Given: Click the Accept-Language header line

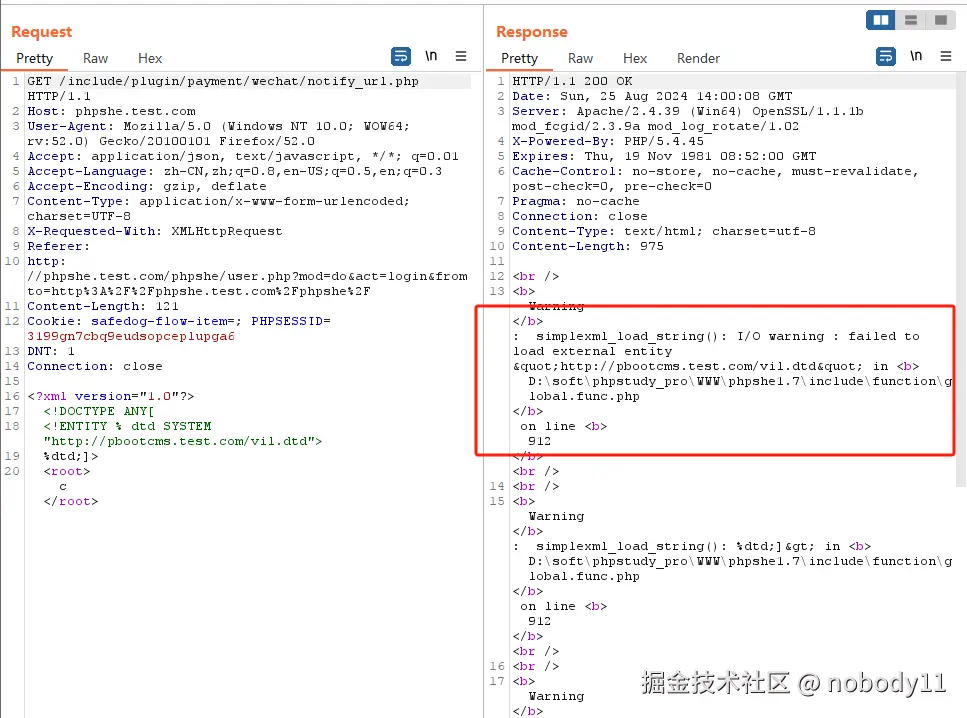Looking at the screenshot, I should 234,171.
